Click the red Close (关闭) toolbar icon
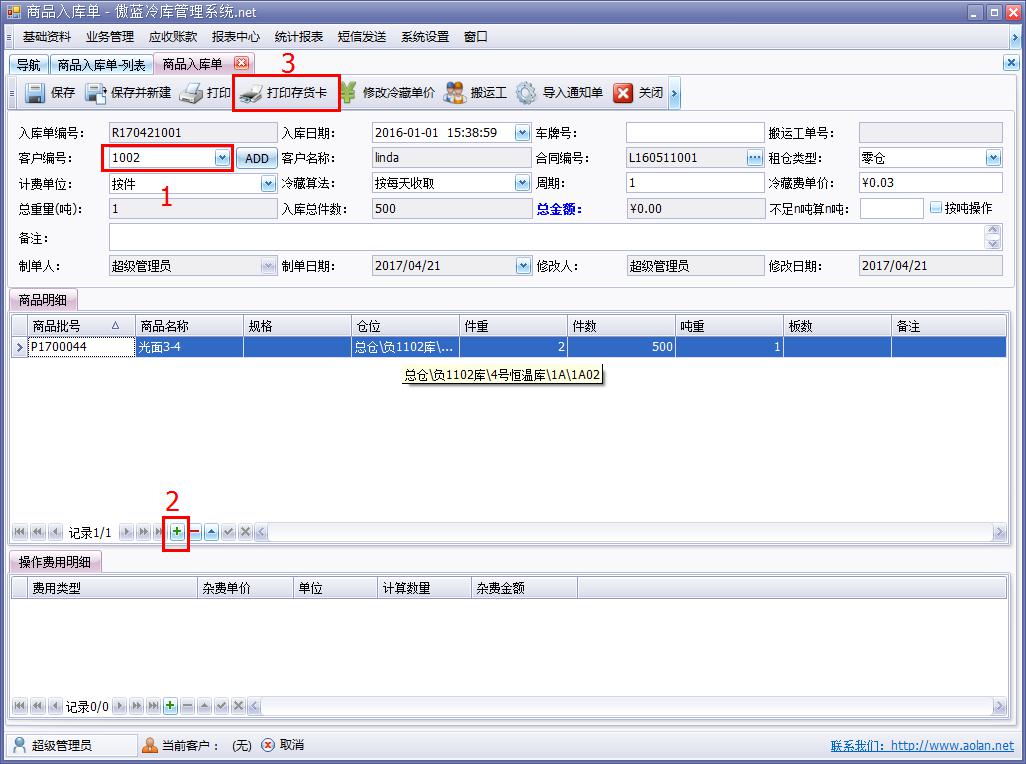1026x764 pixels. (623, 93)
